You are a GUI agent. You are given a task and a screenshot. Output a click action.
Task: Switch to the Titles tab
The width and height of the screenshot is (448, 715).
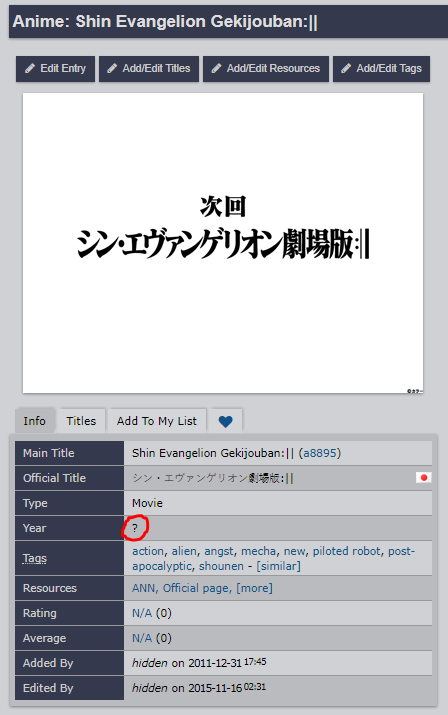[x=81, y=421]
